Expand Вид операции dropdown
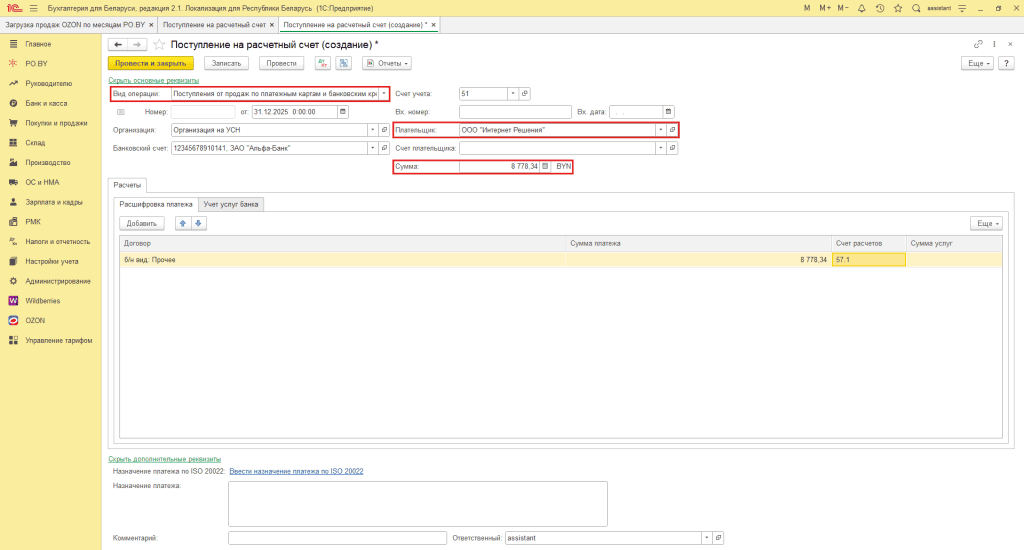This screenshot has width=1024, height=550. coord(384,93)
